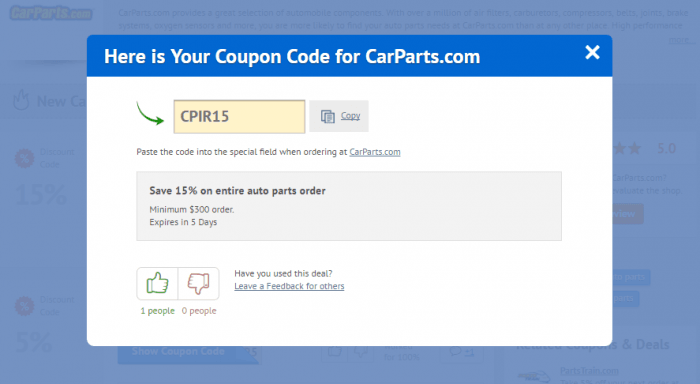
Task: Expand the description via the more link
Action: 681,40
